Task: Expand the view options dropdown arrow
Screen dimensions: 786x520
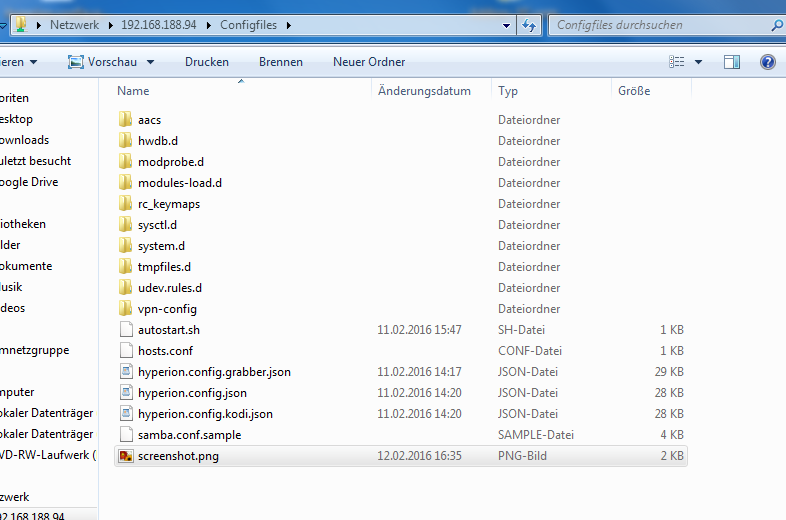Action: pyautogui.click(x=698, y=62)
